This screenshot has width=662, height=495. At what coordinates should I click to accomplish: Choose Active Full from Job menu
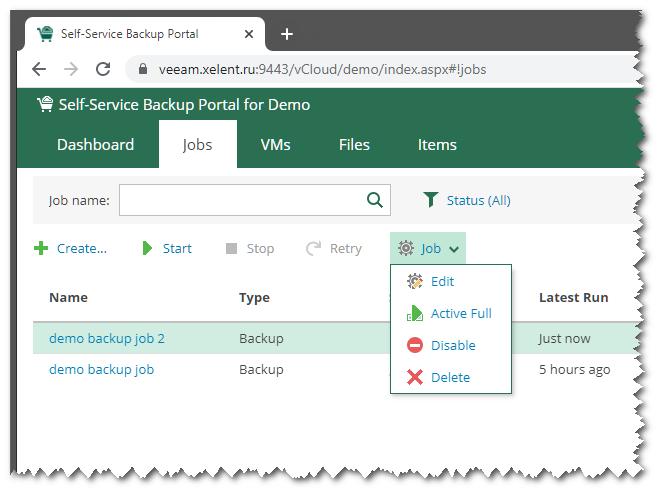point(461,313)
